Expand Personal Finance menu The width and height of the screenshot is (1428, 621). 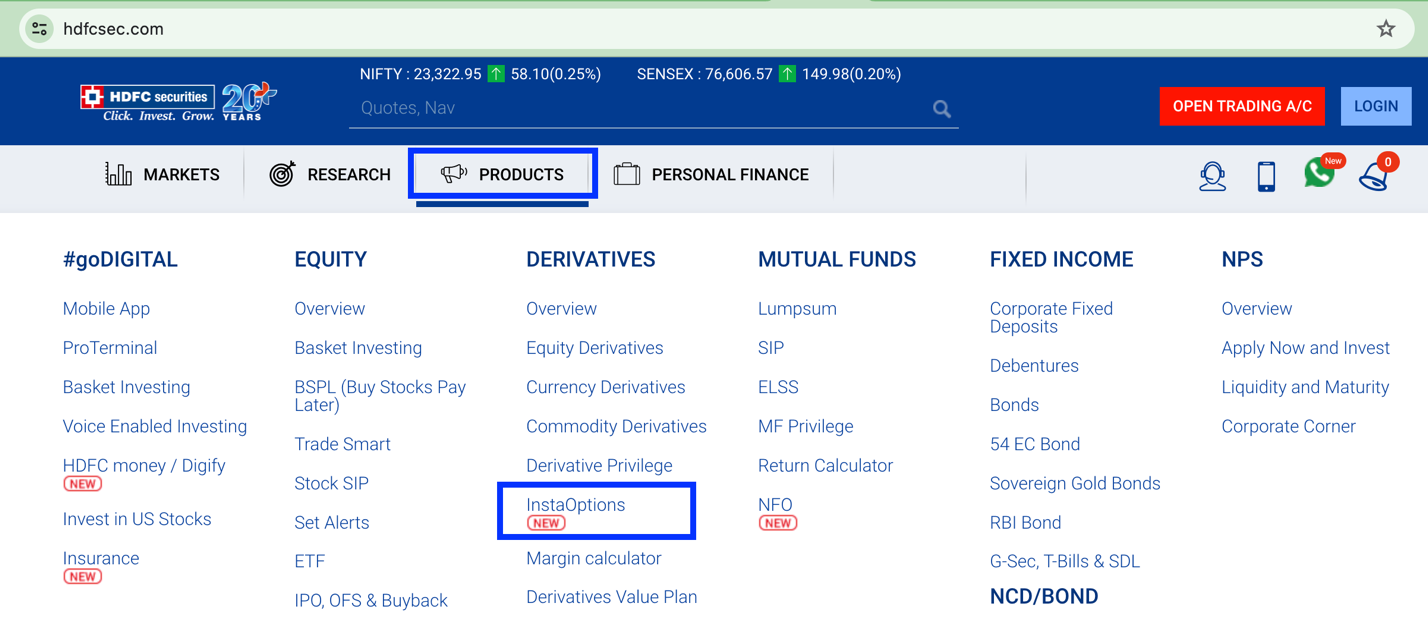(711, 175)
